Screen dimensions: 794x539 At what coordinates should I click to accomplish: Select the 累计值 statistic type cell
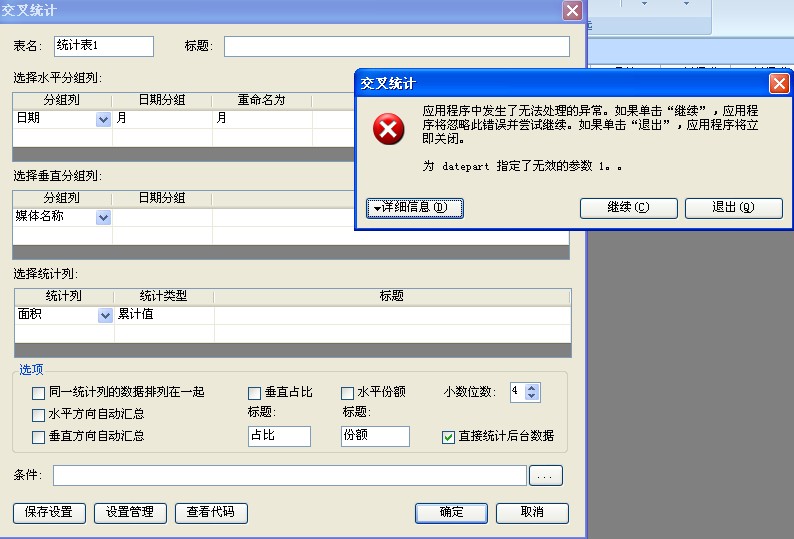coord(164,315)
